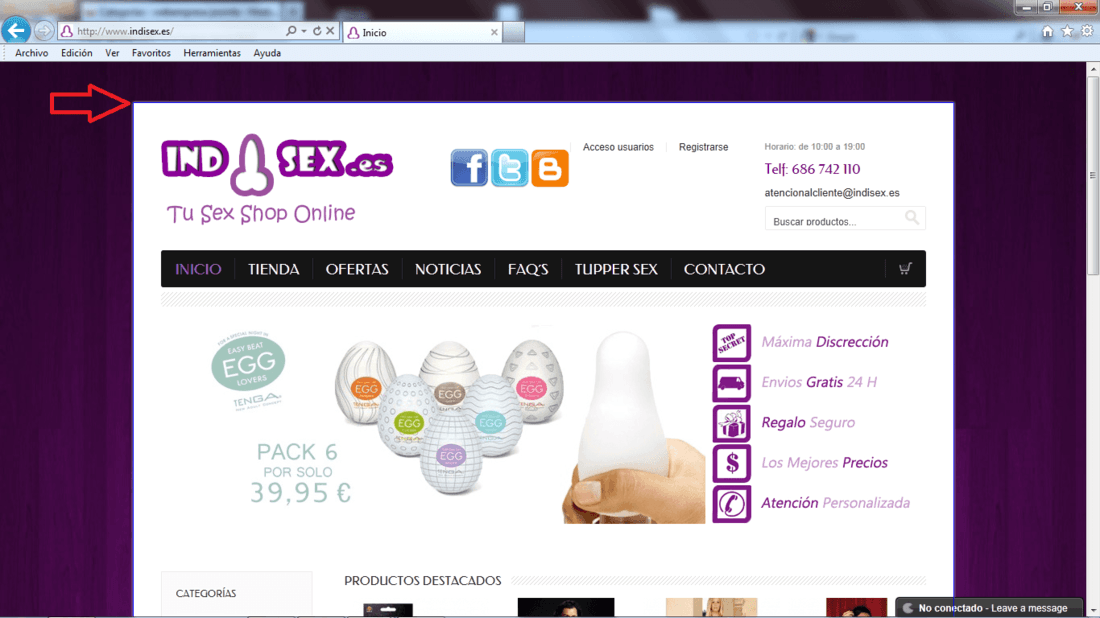This screenshot has height=618, width=1100.
Task: Open the Edición menu
Action: click(76, 53)
